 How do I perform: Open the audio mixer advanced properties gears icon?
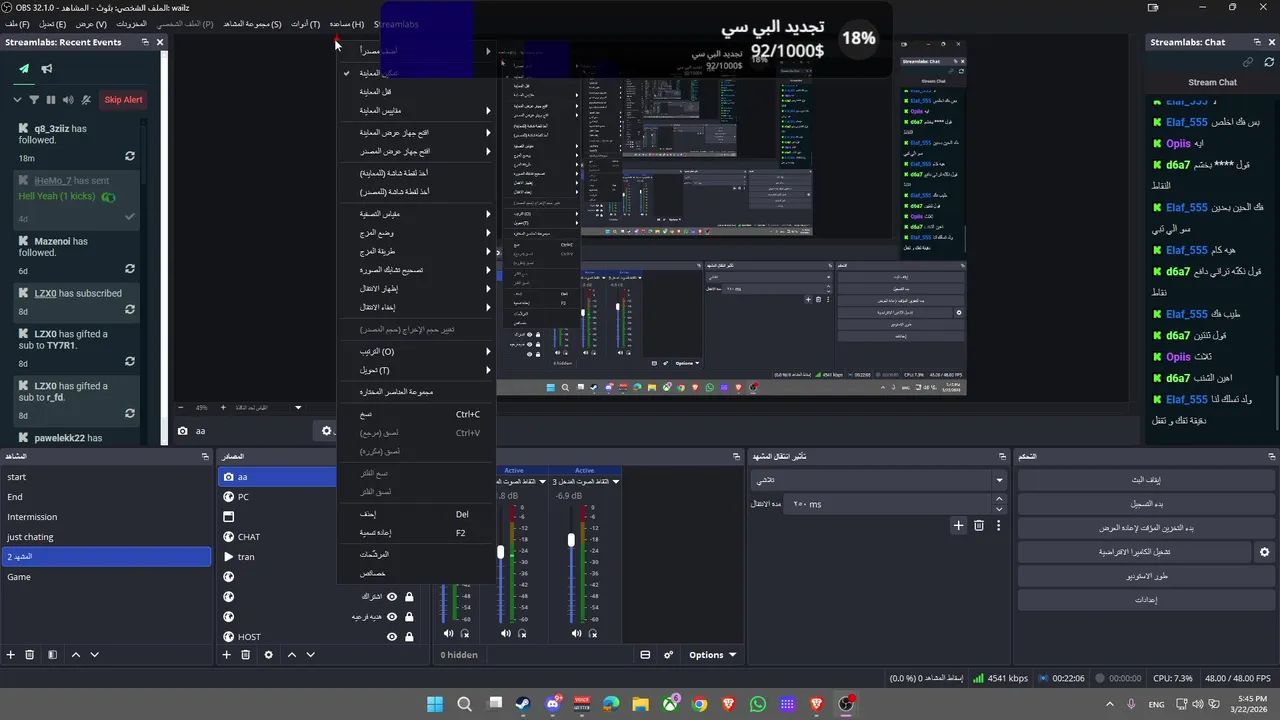tap(669, 655)
